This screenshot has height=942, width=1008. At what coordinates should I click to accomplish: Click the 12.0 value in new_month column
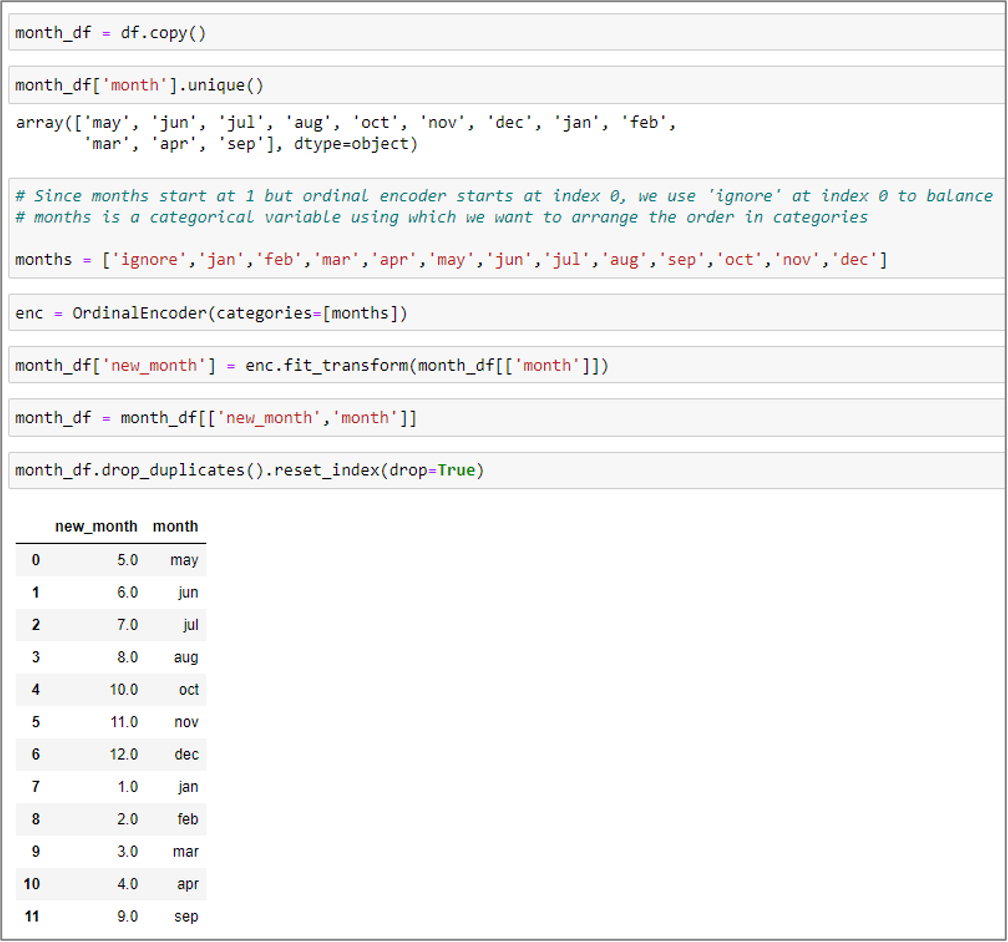[123, 755]
